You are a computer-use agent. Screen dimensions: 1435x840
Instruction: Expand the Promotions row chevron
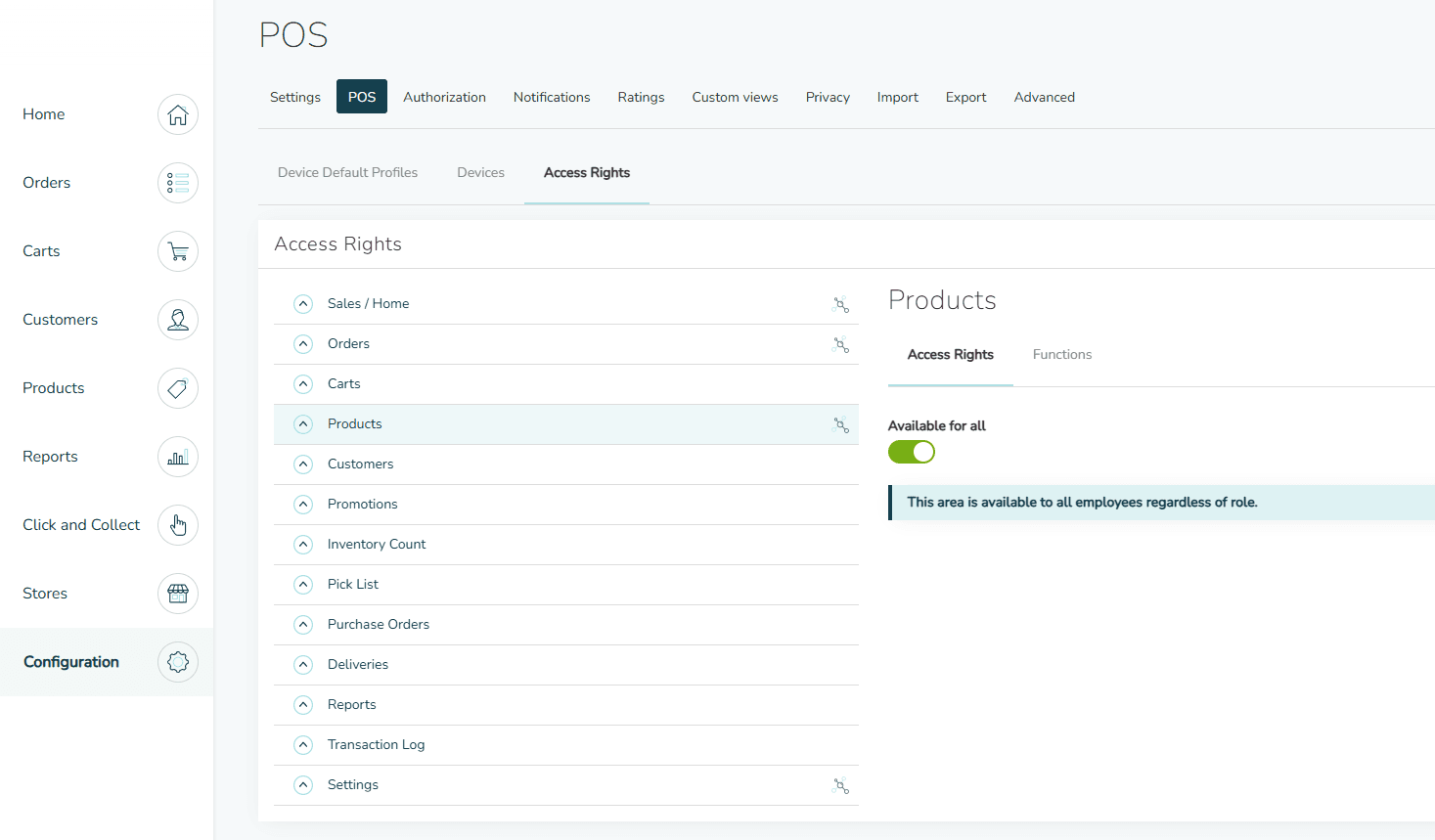click(303, 505)
